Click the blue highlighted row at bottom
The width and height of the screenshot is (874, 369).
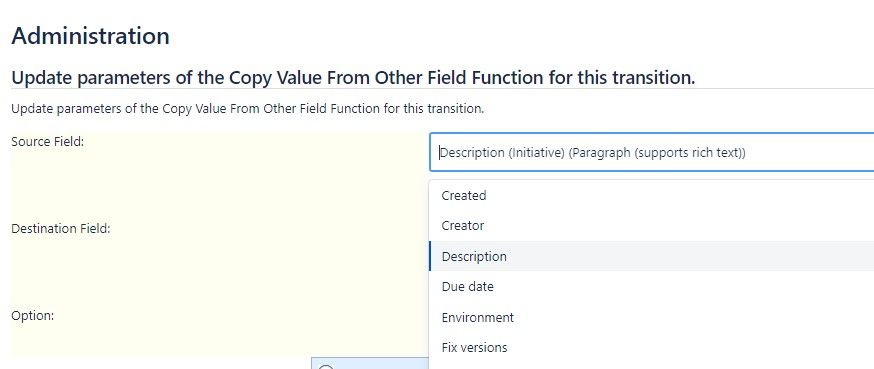tap(370, 363)
